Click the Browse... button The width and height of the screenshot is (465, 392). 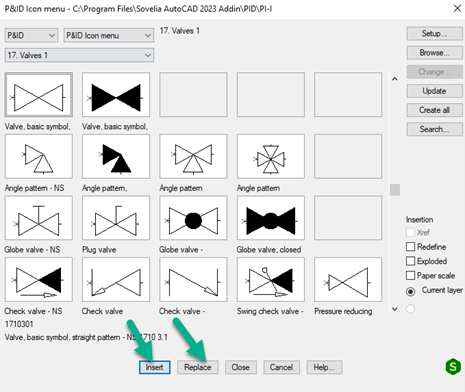click(434, 53)
